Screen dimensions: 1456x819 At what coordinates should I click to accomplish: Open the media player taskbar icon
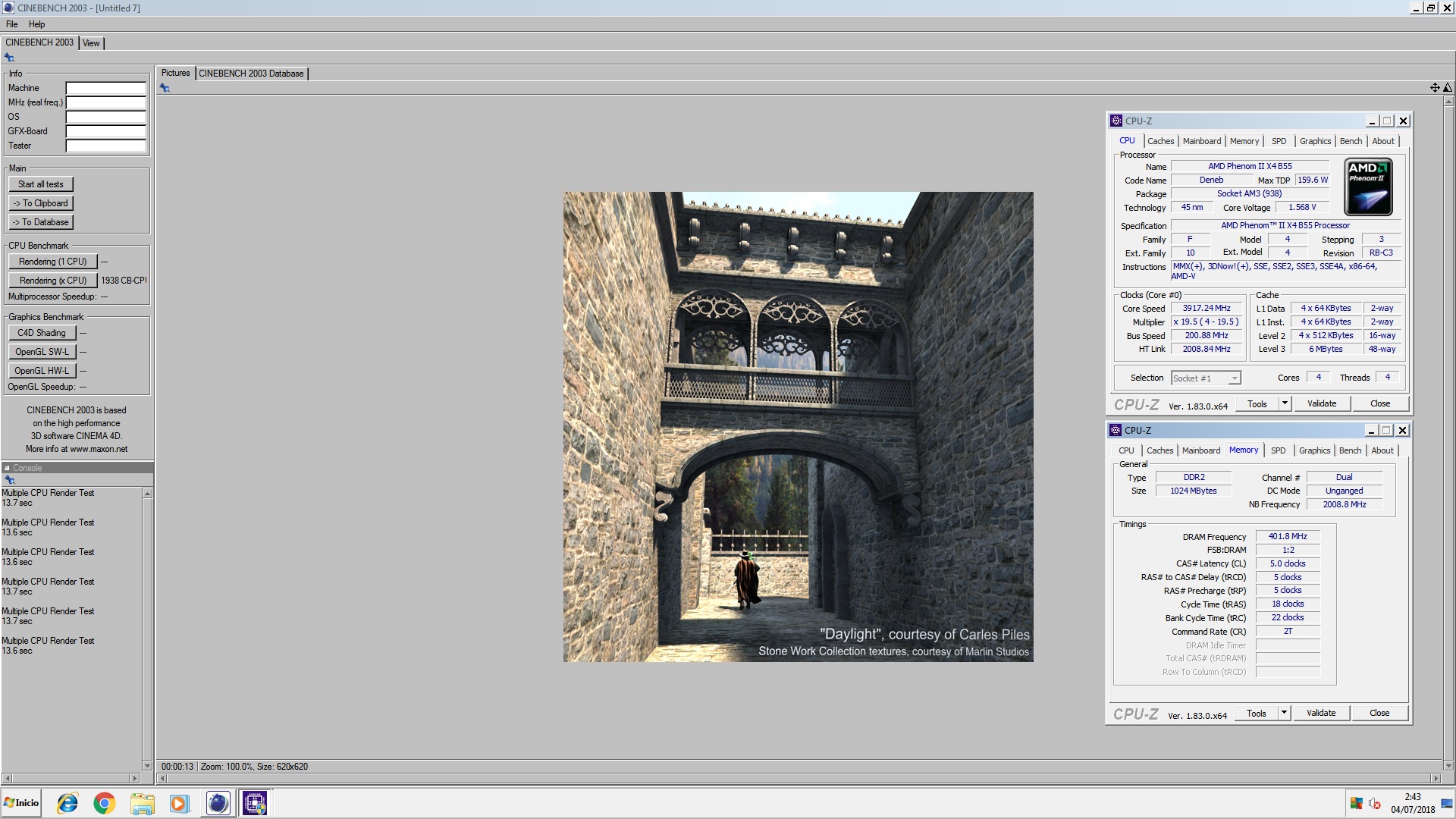point(179,803)
